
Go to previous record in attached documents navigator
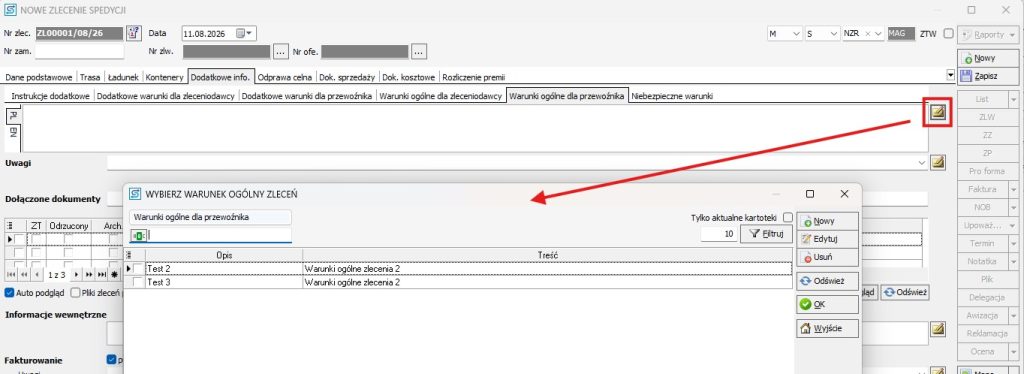click(37, 275)
